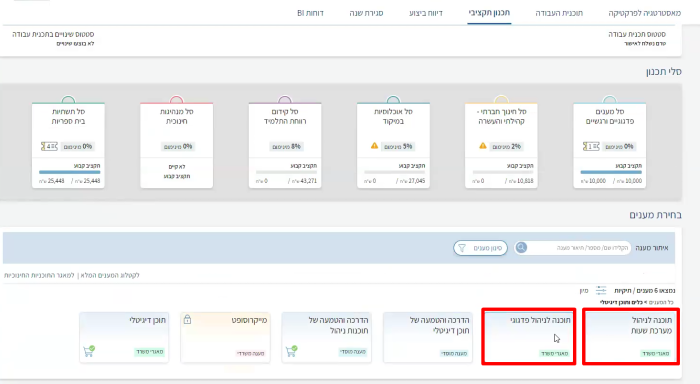Click circle marker above סל תשתיות בית ספריות
This screenshot has height=384, width=700.
(68, 100)
